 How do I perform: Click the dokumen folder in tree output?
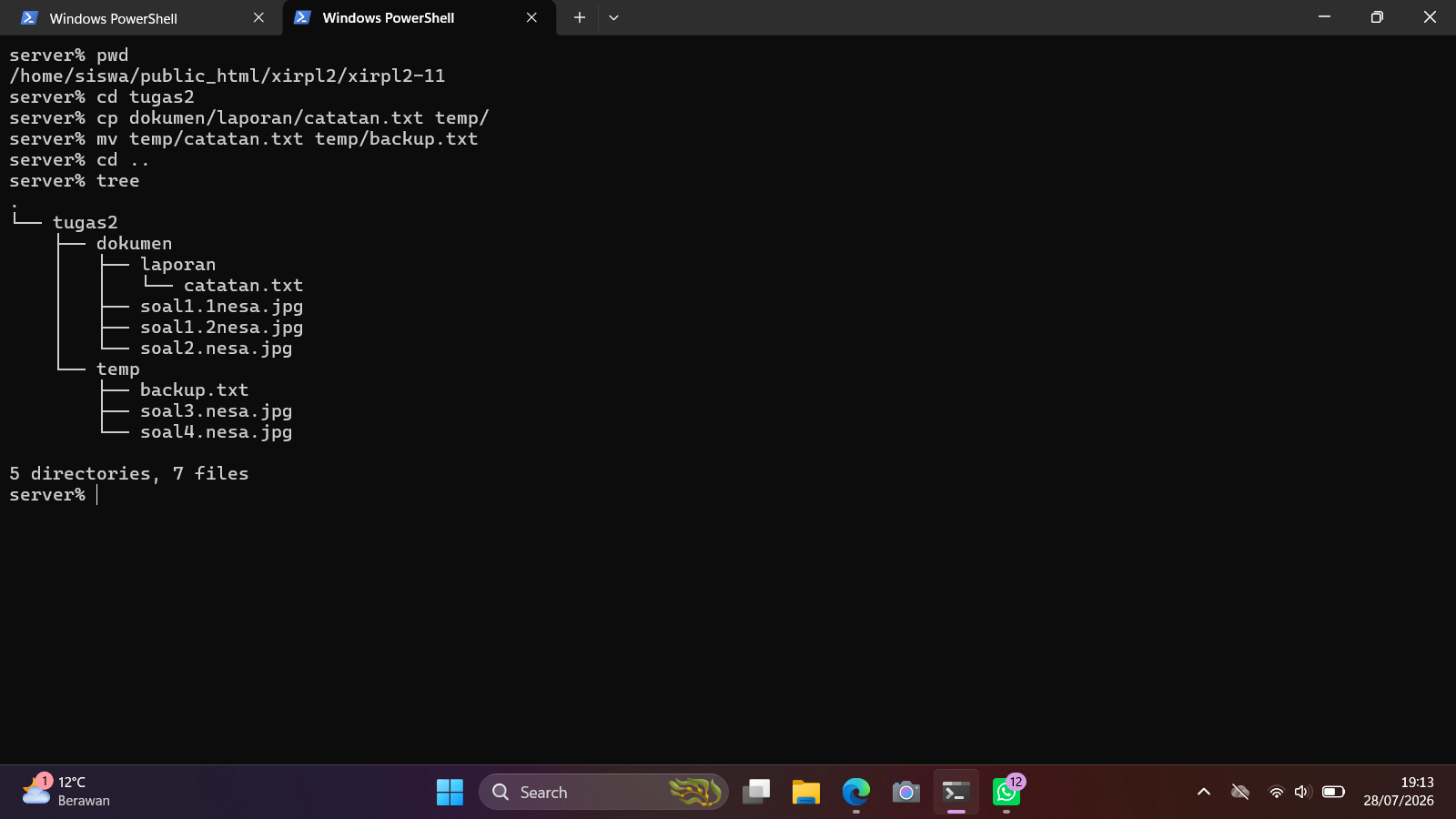pyautogui.click(x=135, y=244)
